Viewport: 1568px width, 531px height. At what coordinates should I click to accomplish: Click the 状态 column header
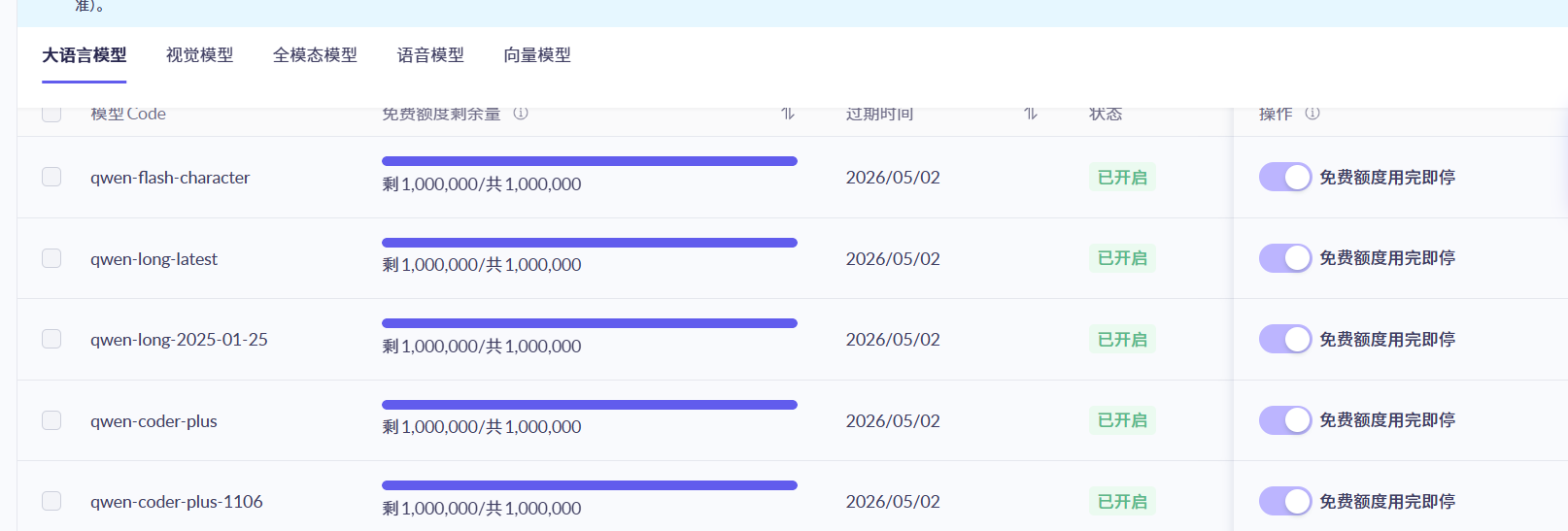point(1106,114)
